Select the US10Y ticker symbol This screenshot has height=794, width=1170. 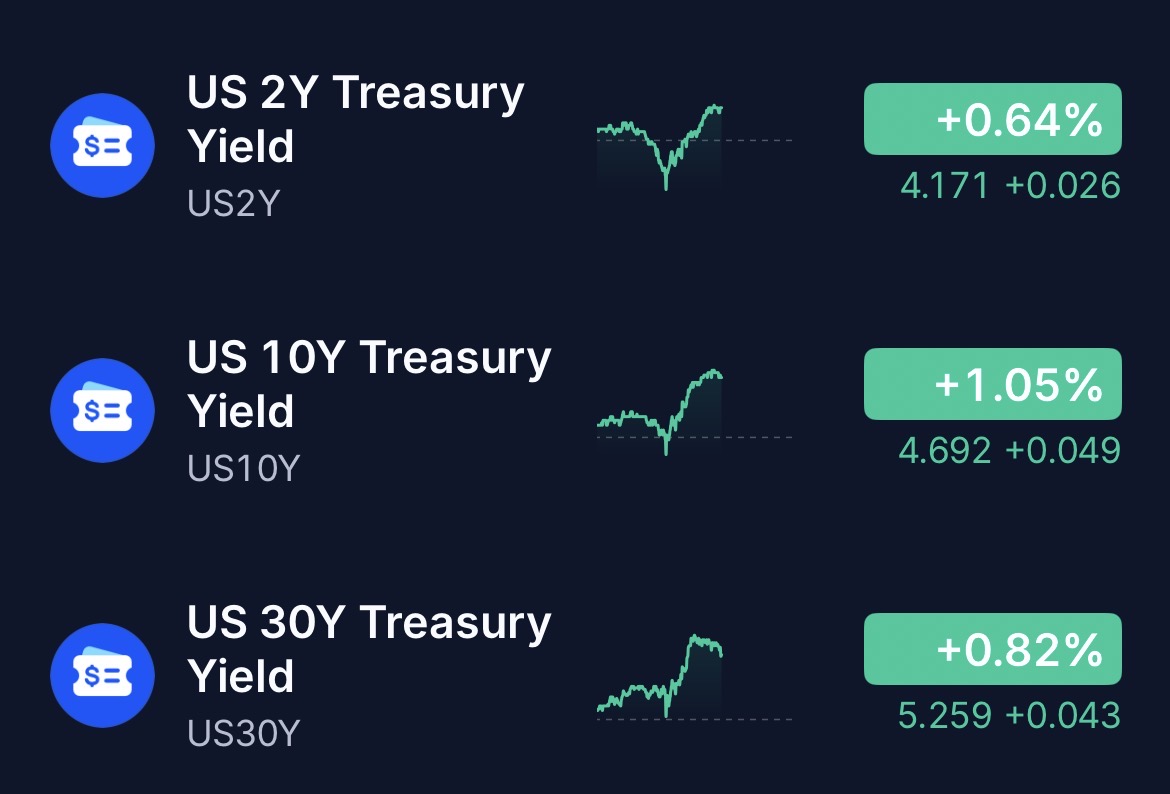click(243, 468)
